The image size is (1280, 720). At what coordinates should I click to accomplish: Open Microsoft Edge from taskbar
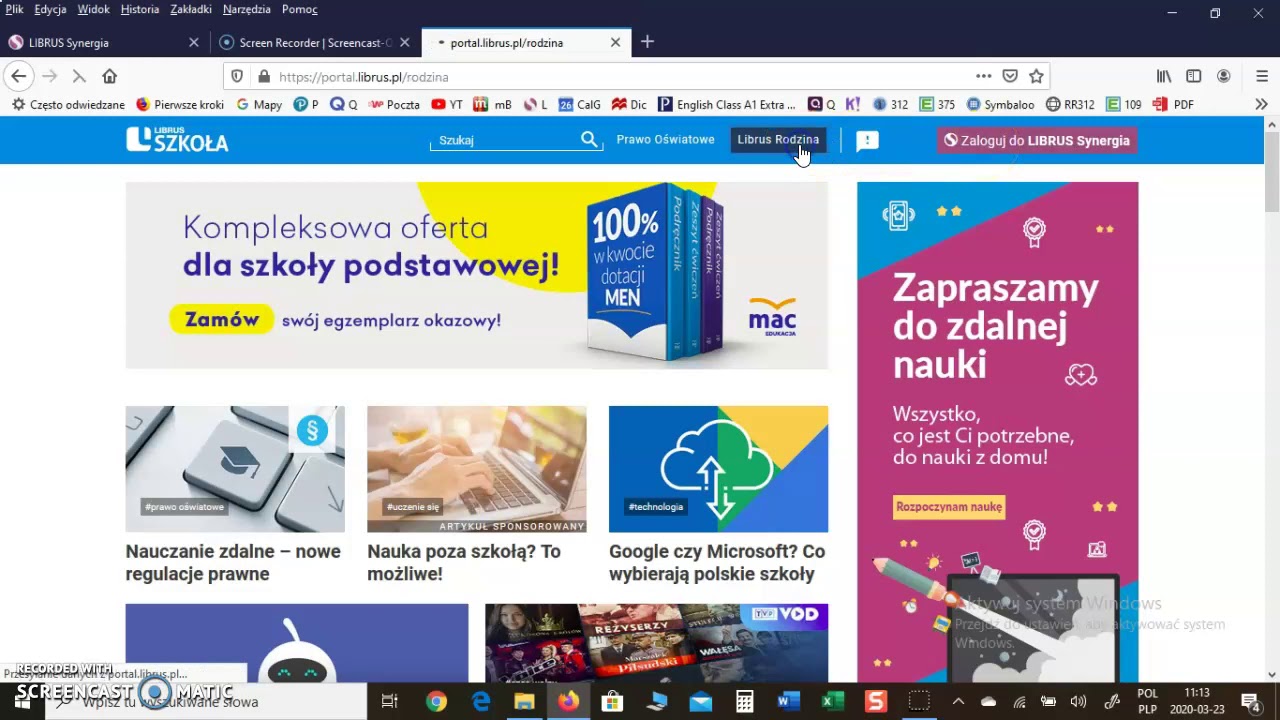coord(481,702)
